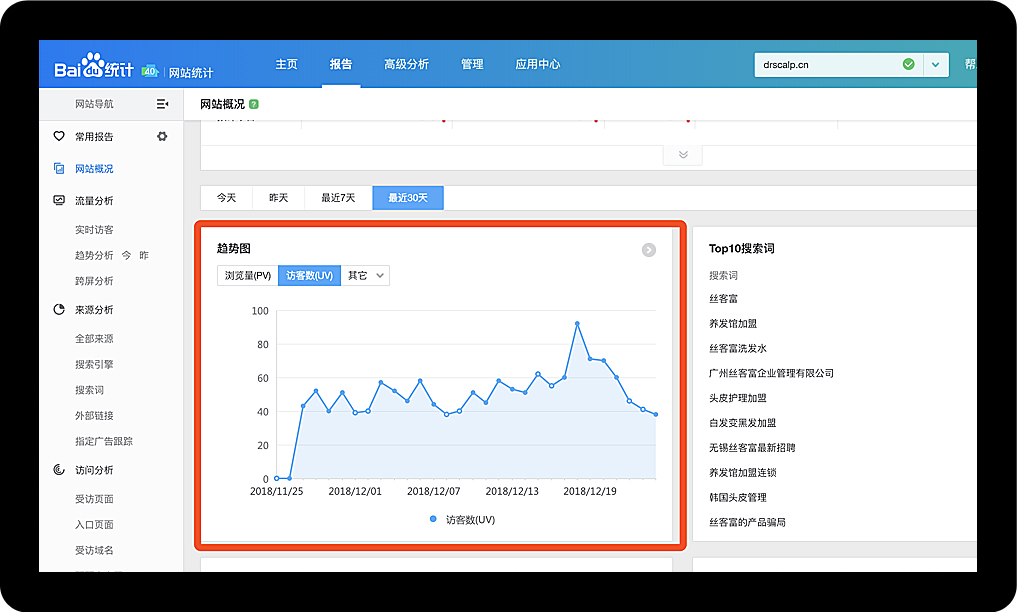Image resolution: width=1017 pixels, height=612 pixels.
Task: Open 实时访客 in the sidebar
Action: (x=94, y=230)
